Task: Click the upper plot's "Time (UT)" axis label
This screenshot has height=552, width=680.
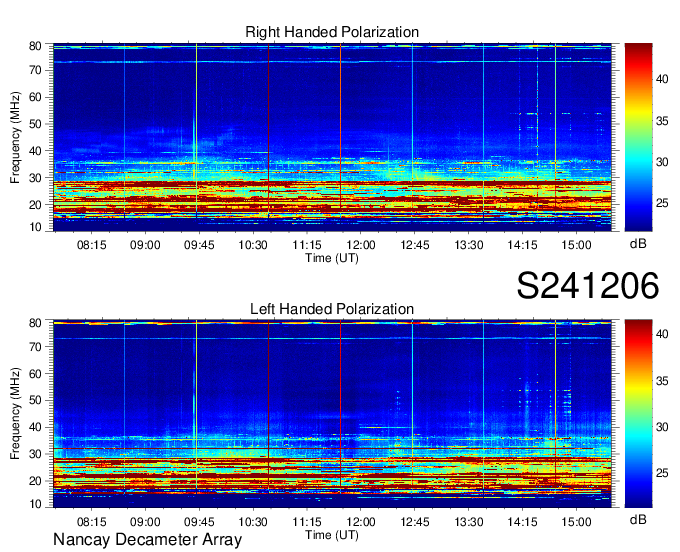Action: [x=332, y=258]
